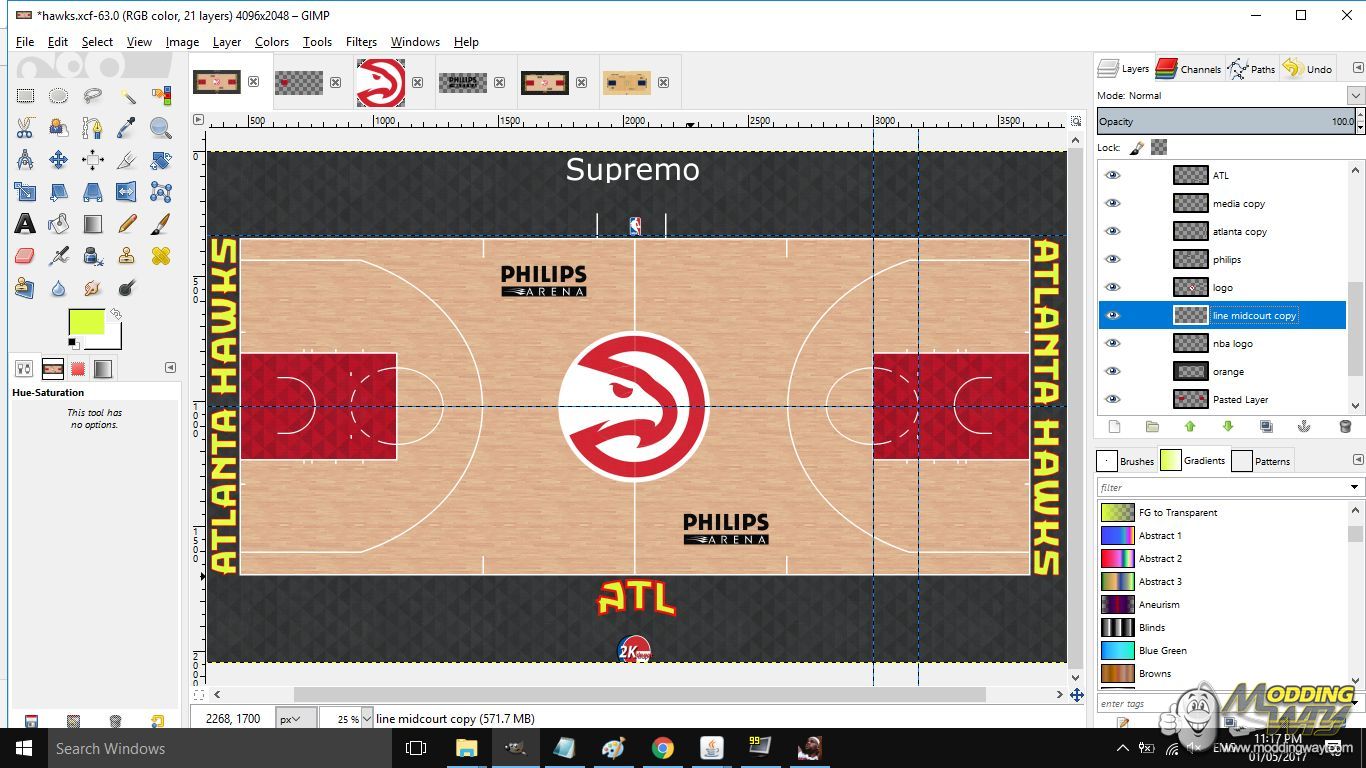1366x768 pixels.
Task: Hide the ATL layer
Action: tap(1112, 175)
